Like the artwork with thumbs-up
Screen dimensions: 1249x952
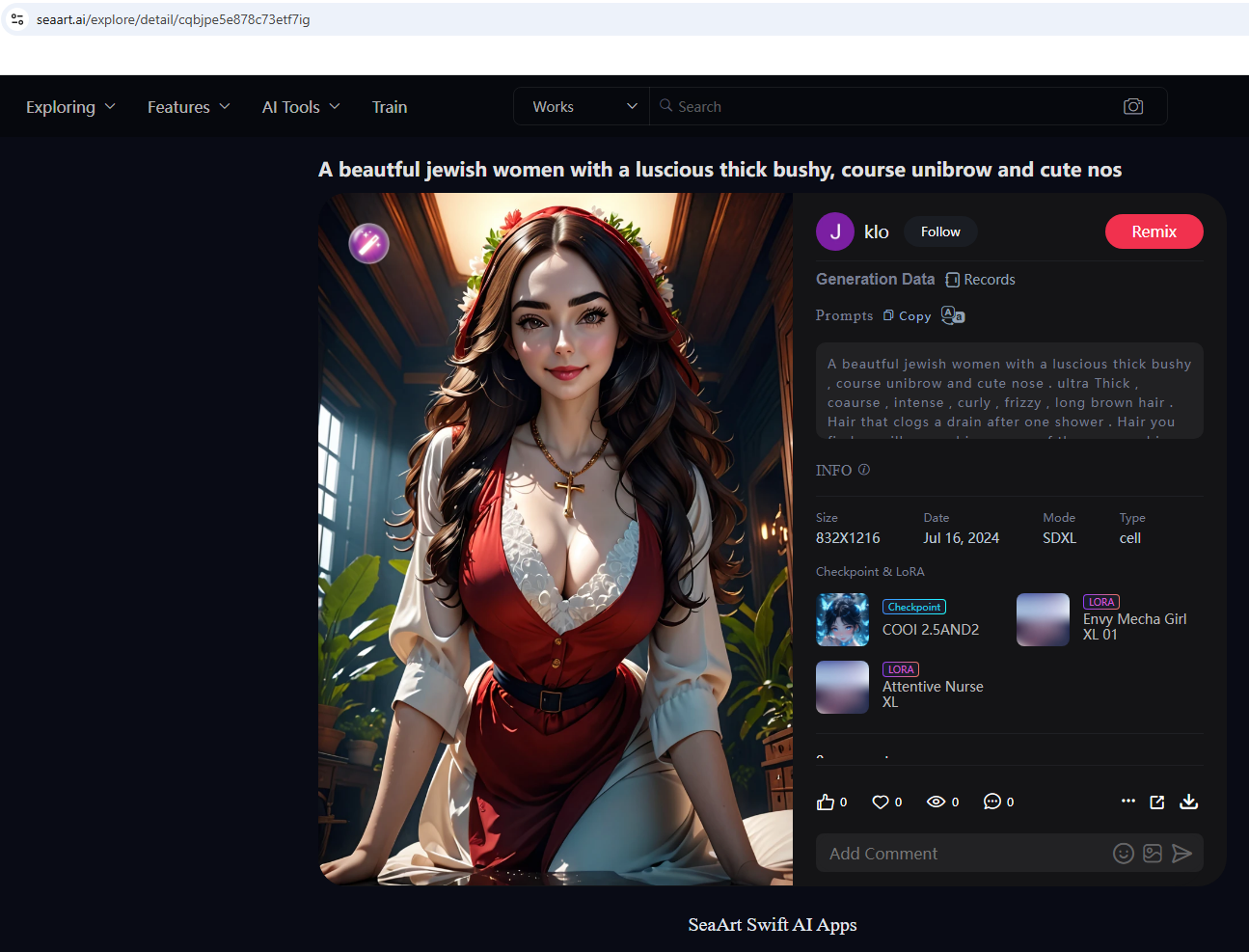coord(826,802)
